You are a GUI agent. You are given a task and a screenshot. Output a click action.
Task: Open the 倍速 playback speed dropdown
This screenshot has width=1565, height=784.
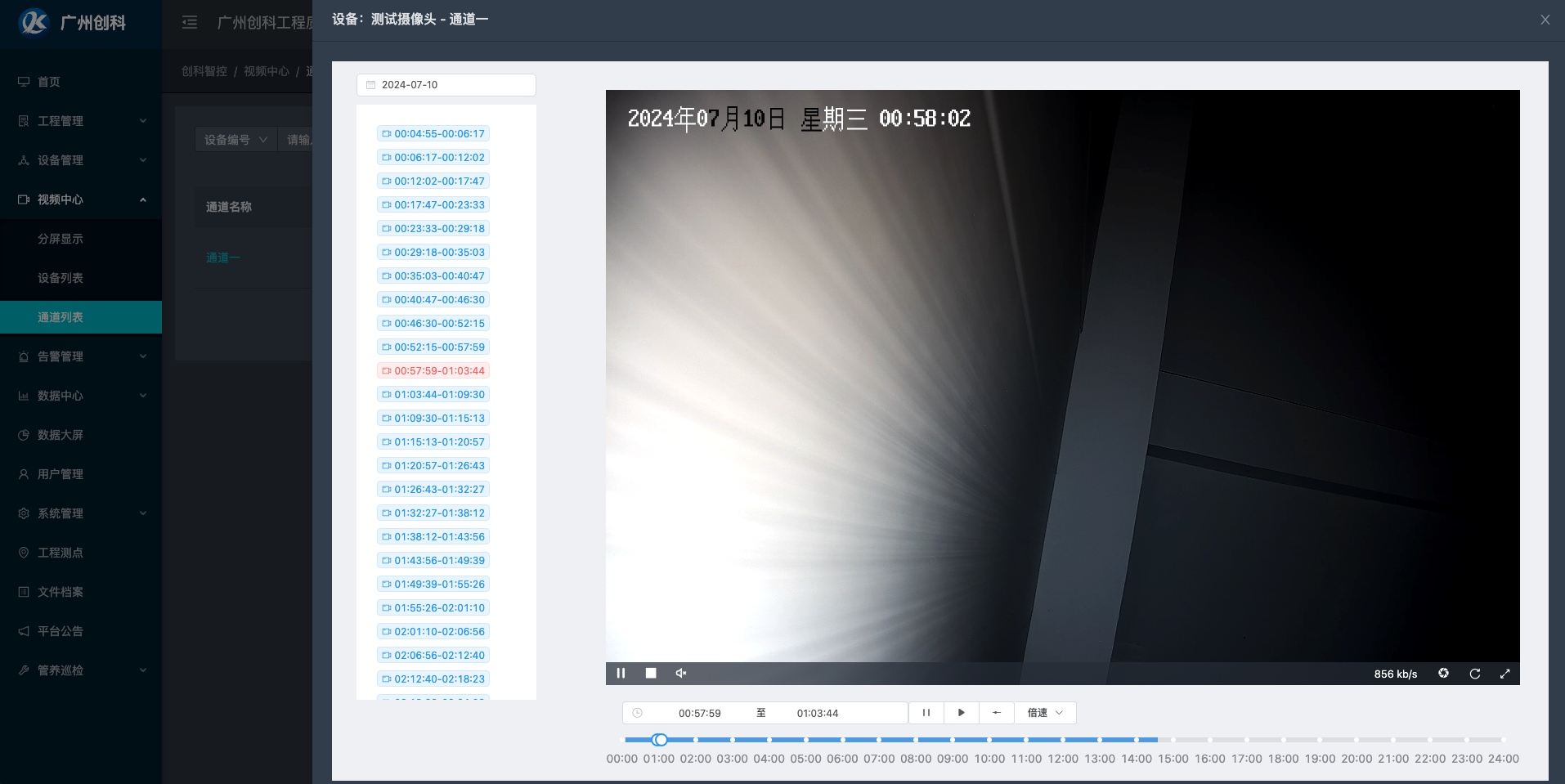[x=1044, y=712]
